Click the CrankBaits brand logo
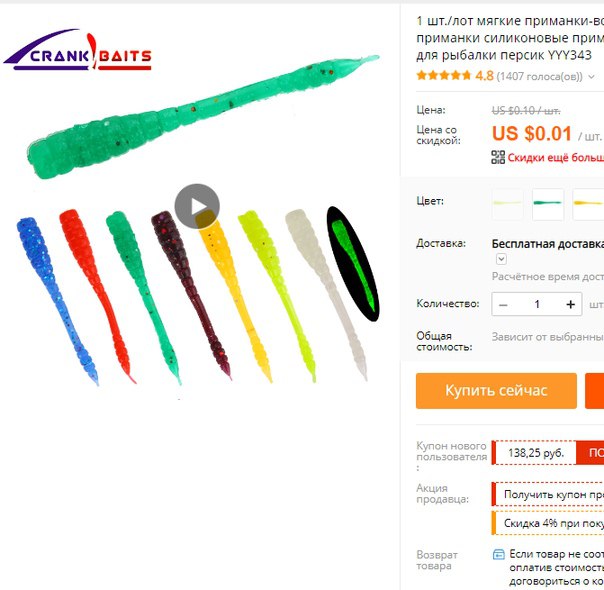The width and height of the screenshot is (604, 590). click(x=77, y=51)
